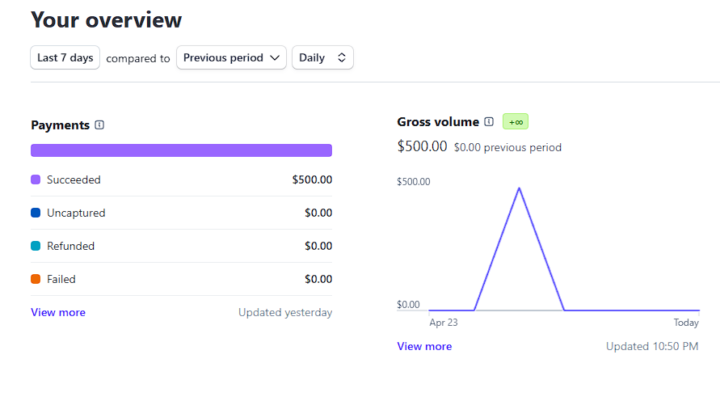Click the Apr 23 chart axis label
Image resolution: width=720 pixels, height=397 pixels.
444,322
